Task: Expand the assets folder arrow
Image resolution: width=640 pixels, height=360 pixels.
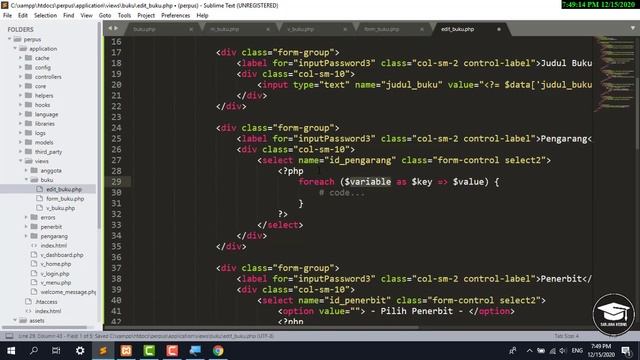Action: pyautogui.click(x=15, y=320)
